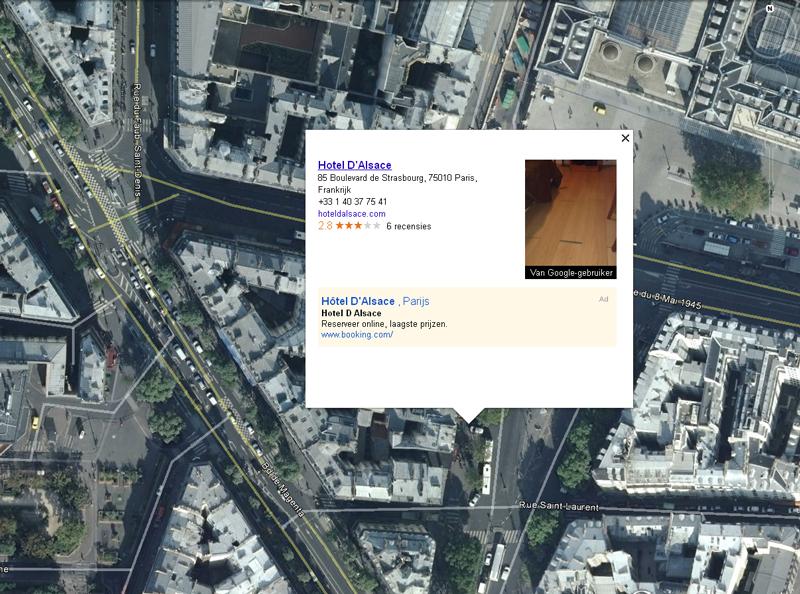
Task: Visit the hoteldalsace.com website link
Action: (352, 214)
